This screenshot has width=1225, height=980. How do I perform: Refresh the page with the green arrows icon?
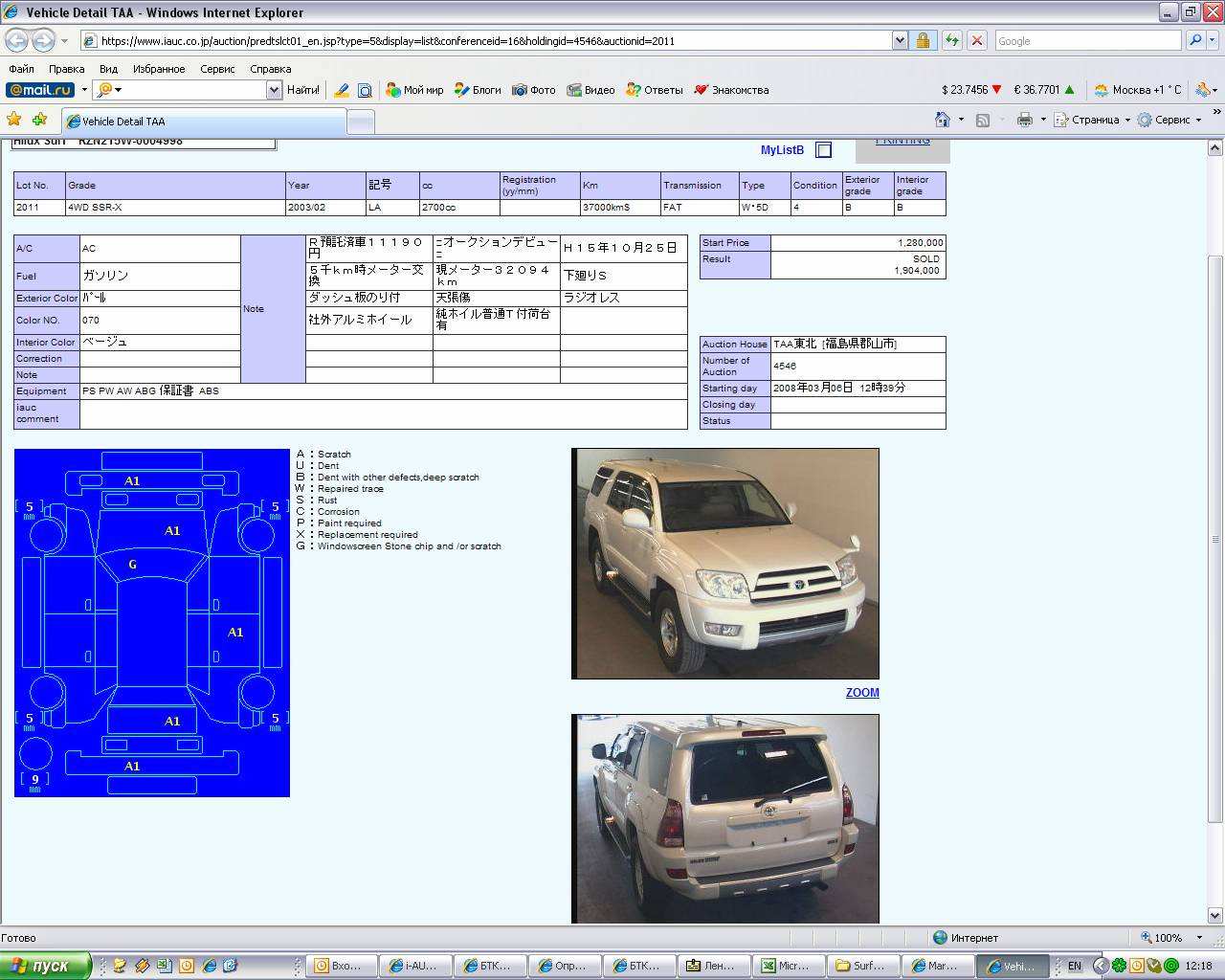(x=952, y=40)
